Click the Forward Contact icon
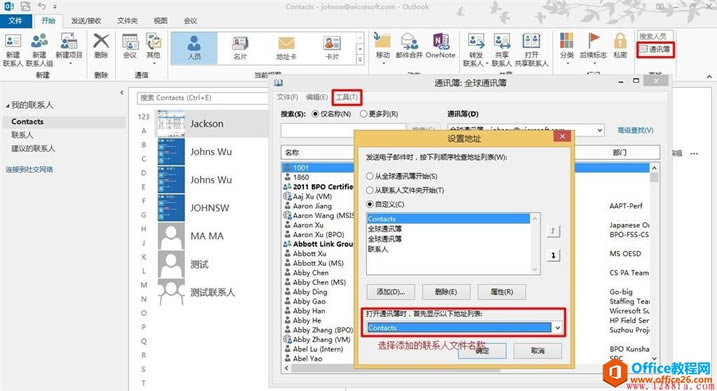 coord(476,41)
